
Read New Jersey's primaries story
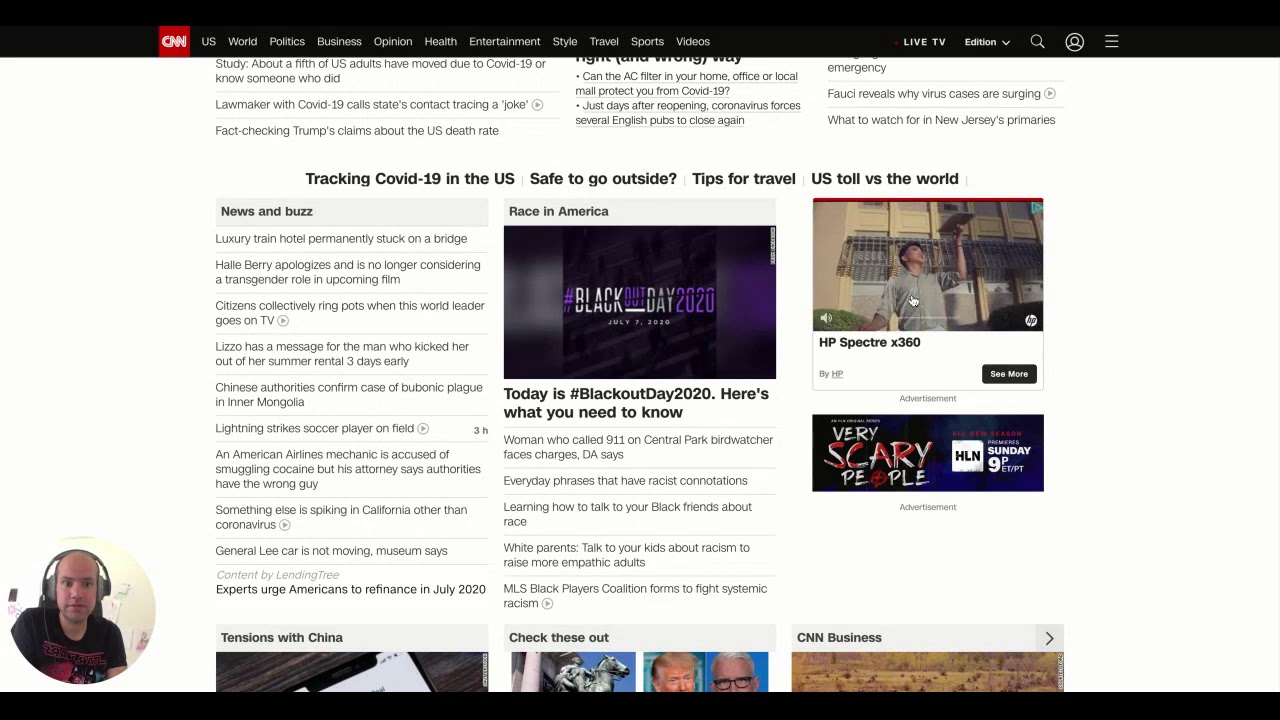click(941, 120)
